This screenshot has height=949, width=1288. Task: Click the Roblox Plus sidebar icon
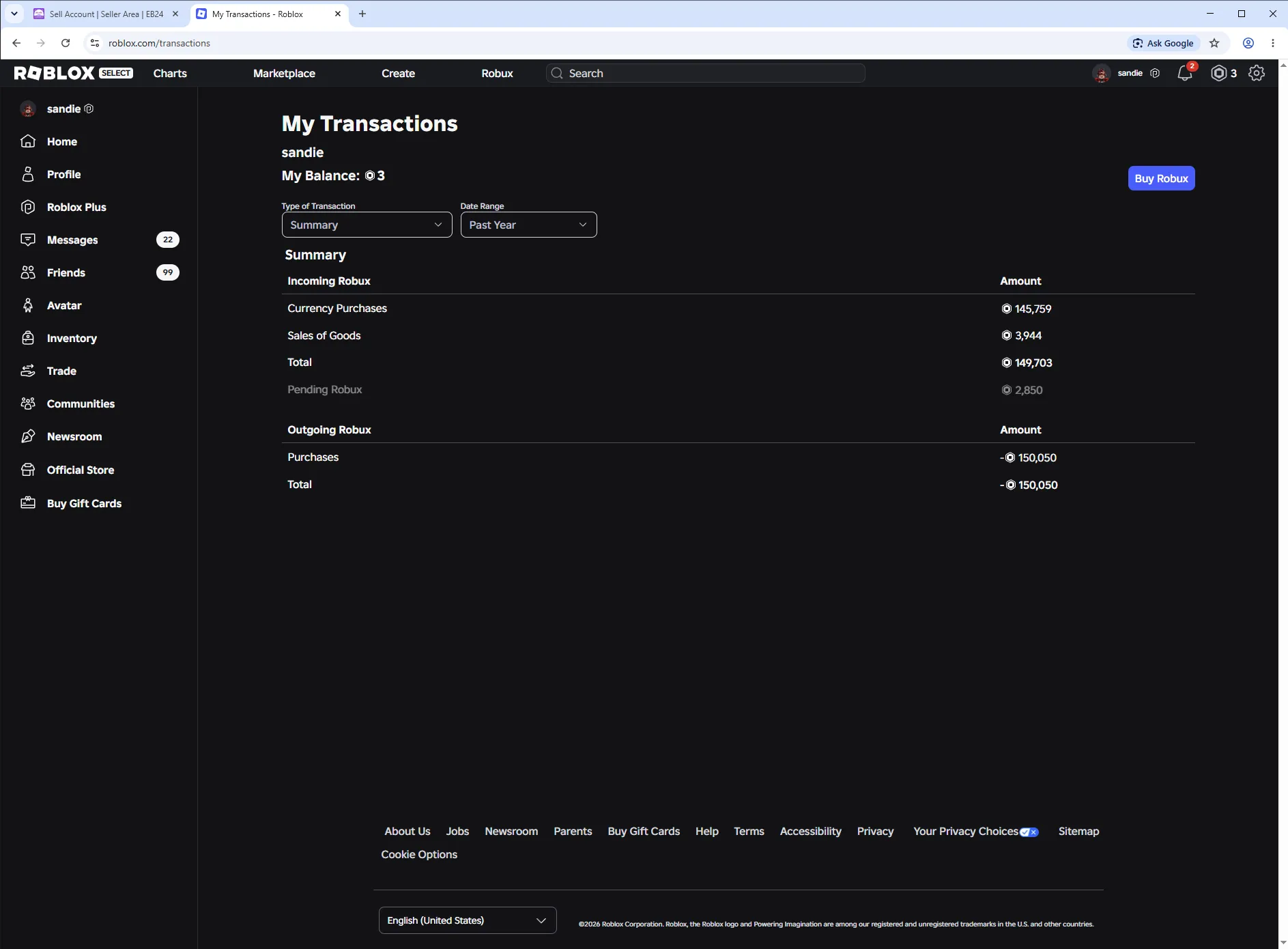click(x=28, y=207)
